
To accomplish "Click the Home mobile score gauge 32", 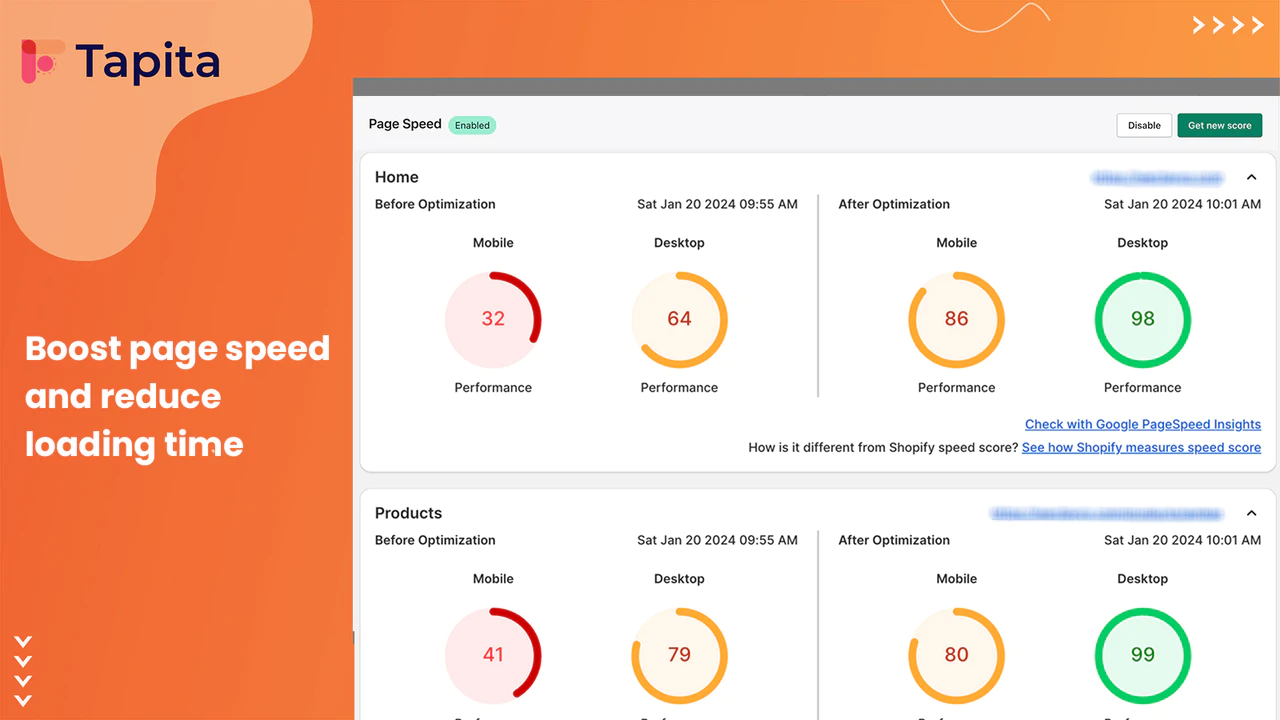I will [493, 319].
